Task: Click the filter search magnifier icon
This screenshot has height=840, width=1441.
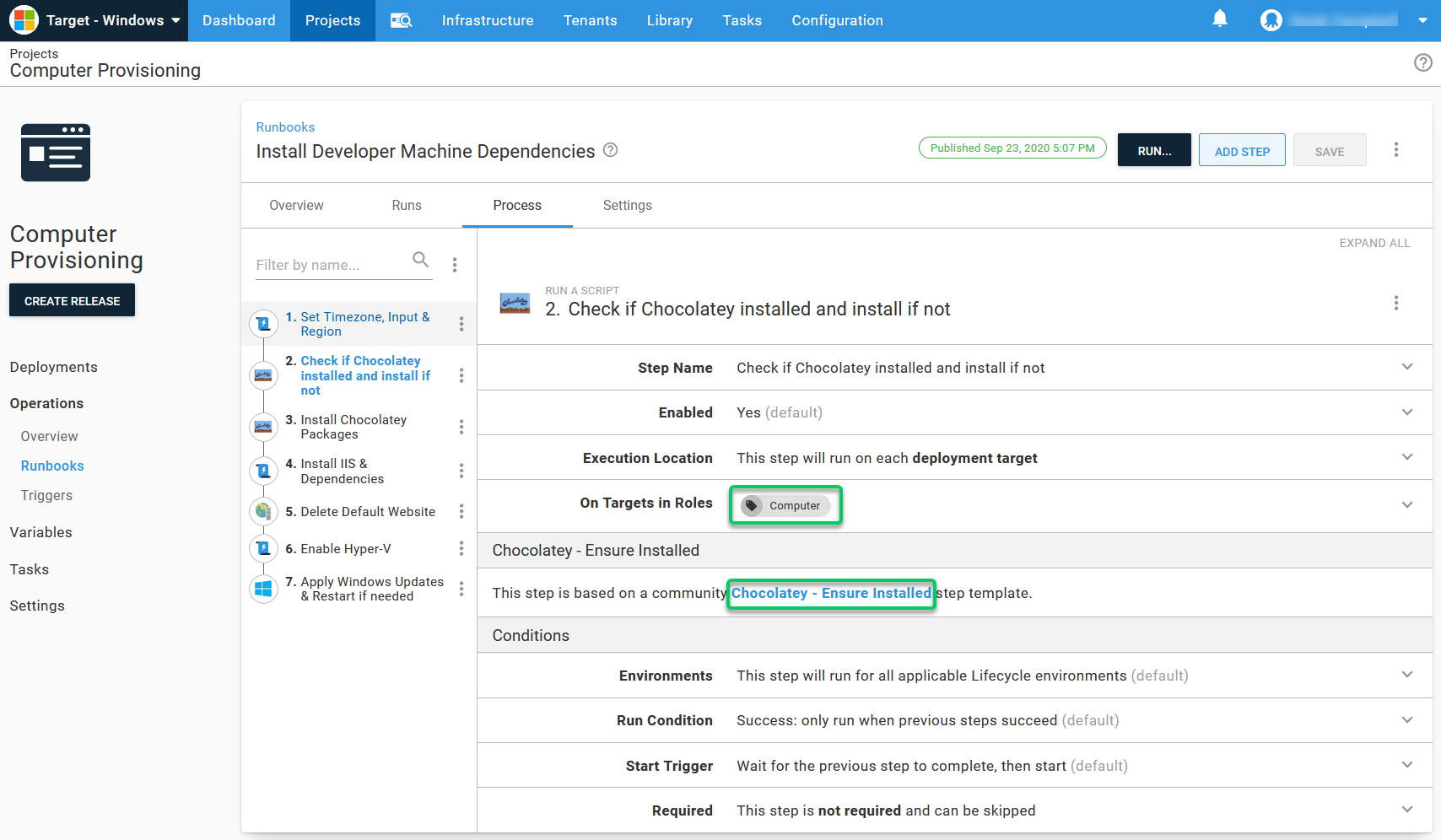Action: (x=420, y=260)
